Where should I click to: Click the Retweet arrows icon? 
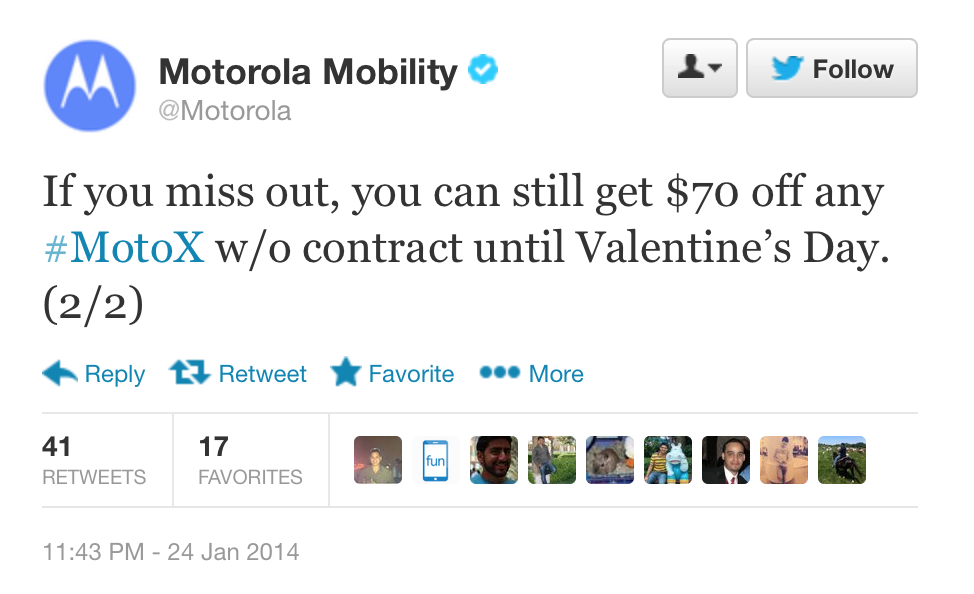pos(190,373)
